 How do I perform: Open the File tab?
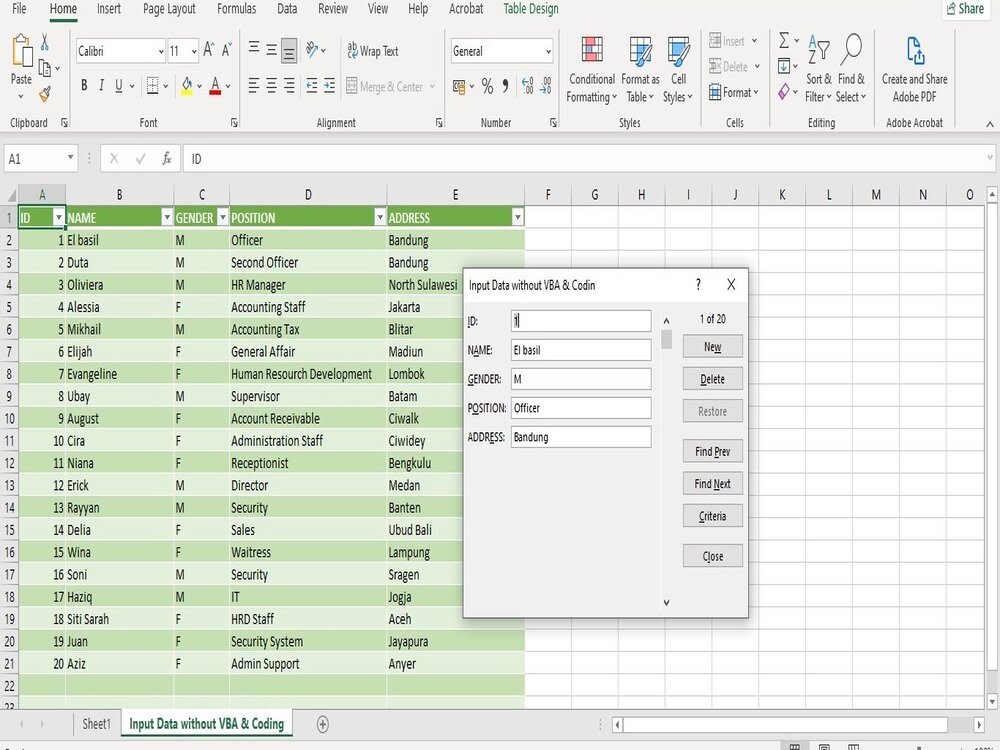[x=19, y=9]
